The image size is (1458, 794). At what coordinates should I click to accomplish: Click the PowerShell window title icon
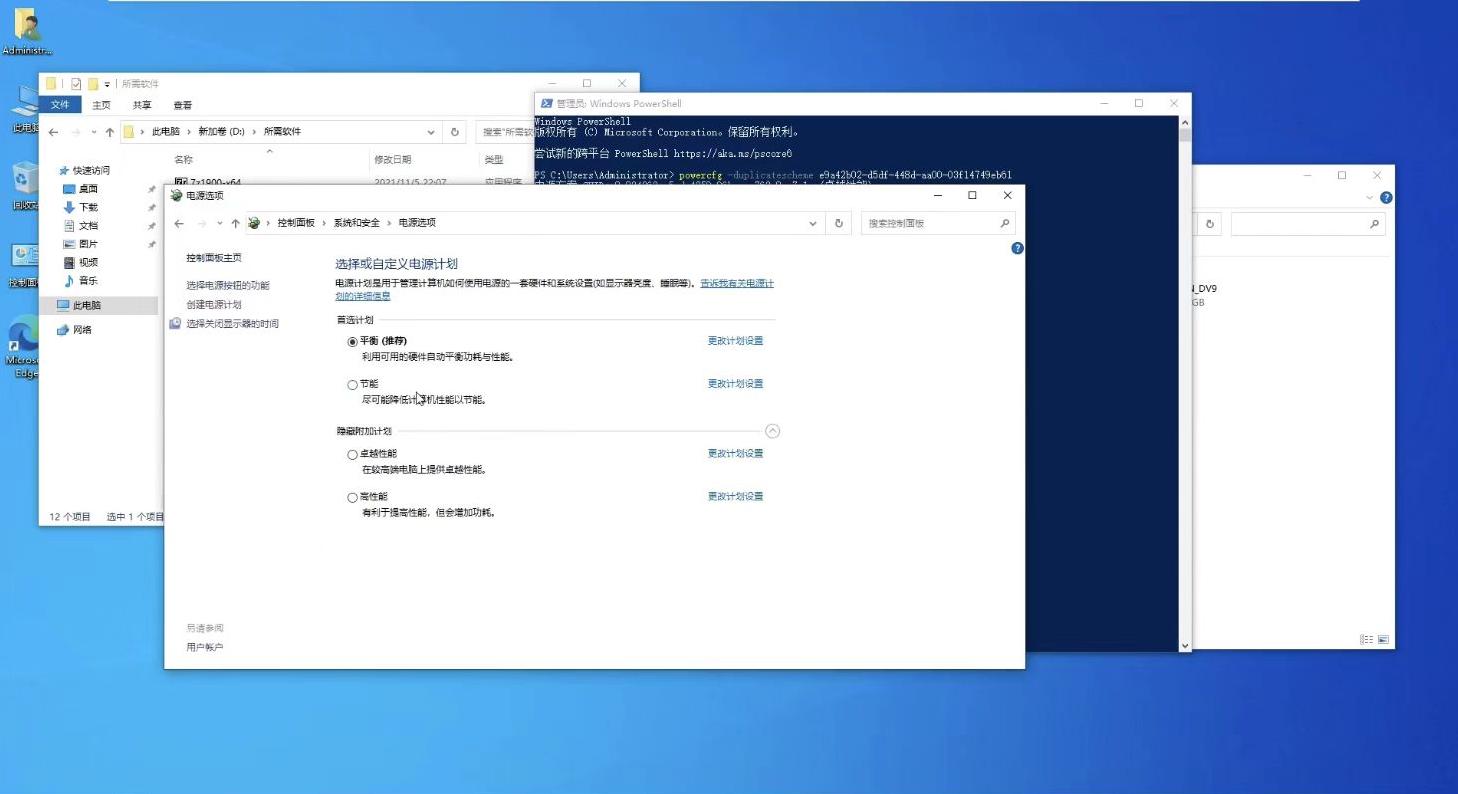coord(546,103)
